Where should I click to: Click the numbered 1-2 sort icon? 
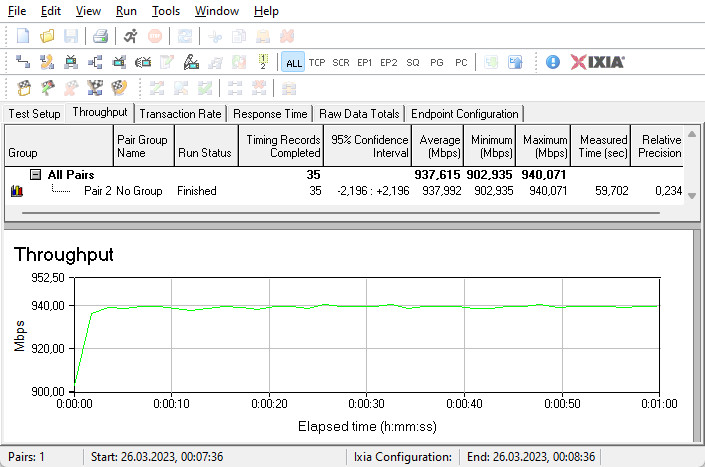(x=262, y=62)
